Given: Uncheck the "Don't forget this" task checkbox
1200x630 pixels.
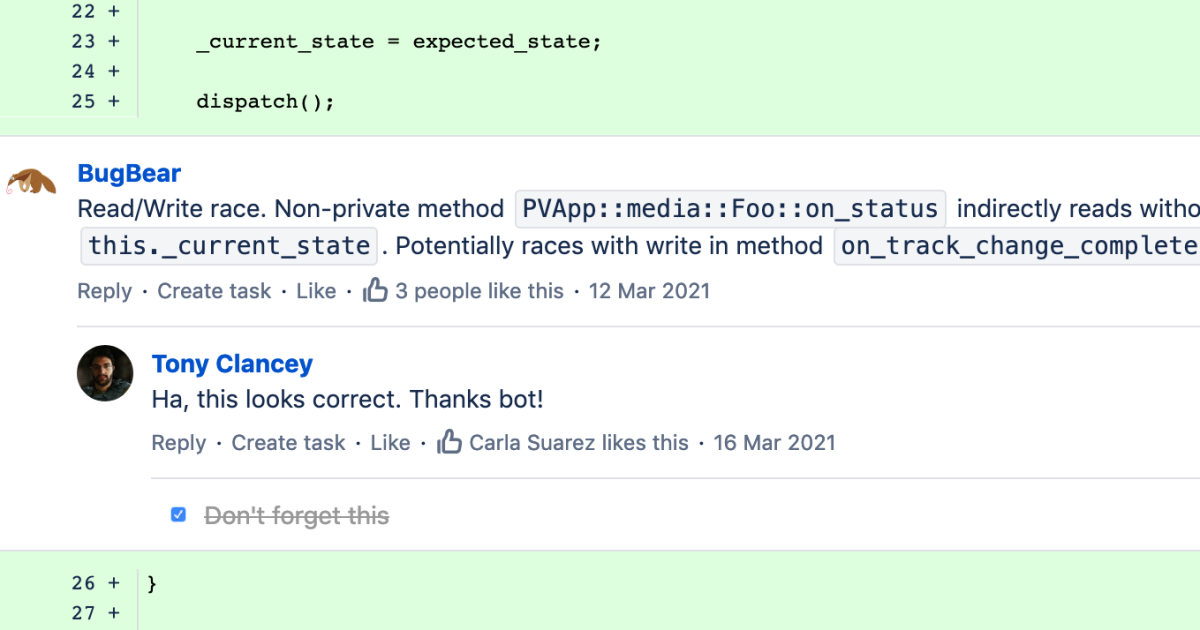Looking at the screenshot, I should click(178, 515).
